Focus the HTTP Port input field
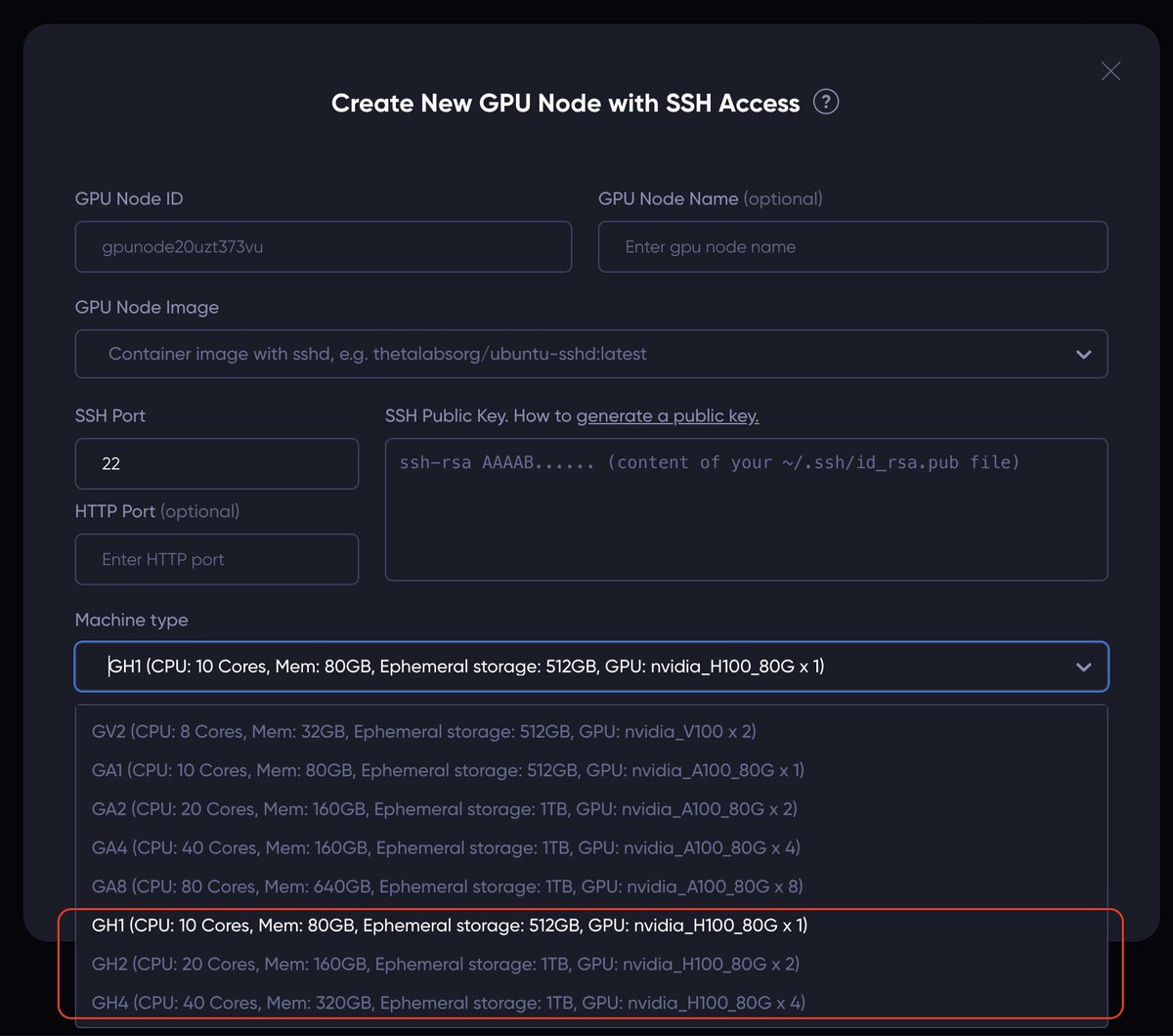1173x1036 pixels. coord(217,559)
